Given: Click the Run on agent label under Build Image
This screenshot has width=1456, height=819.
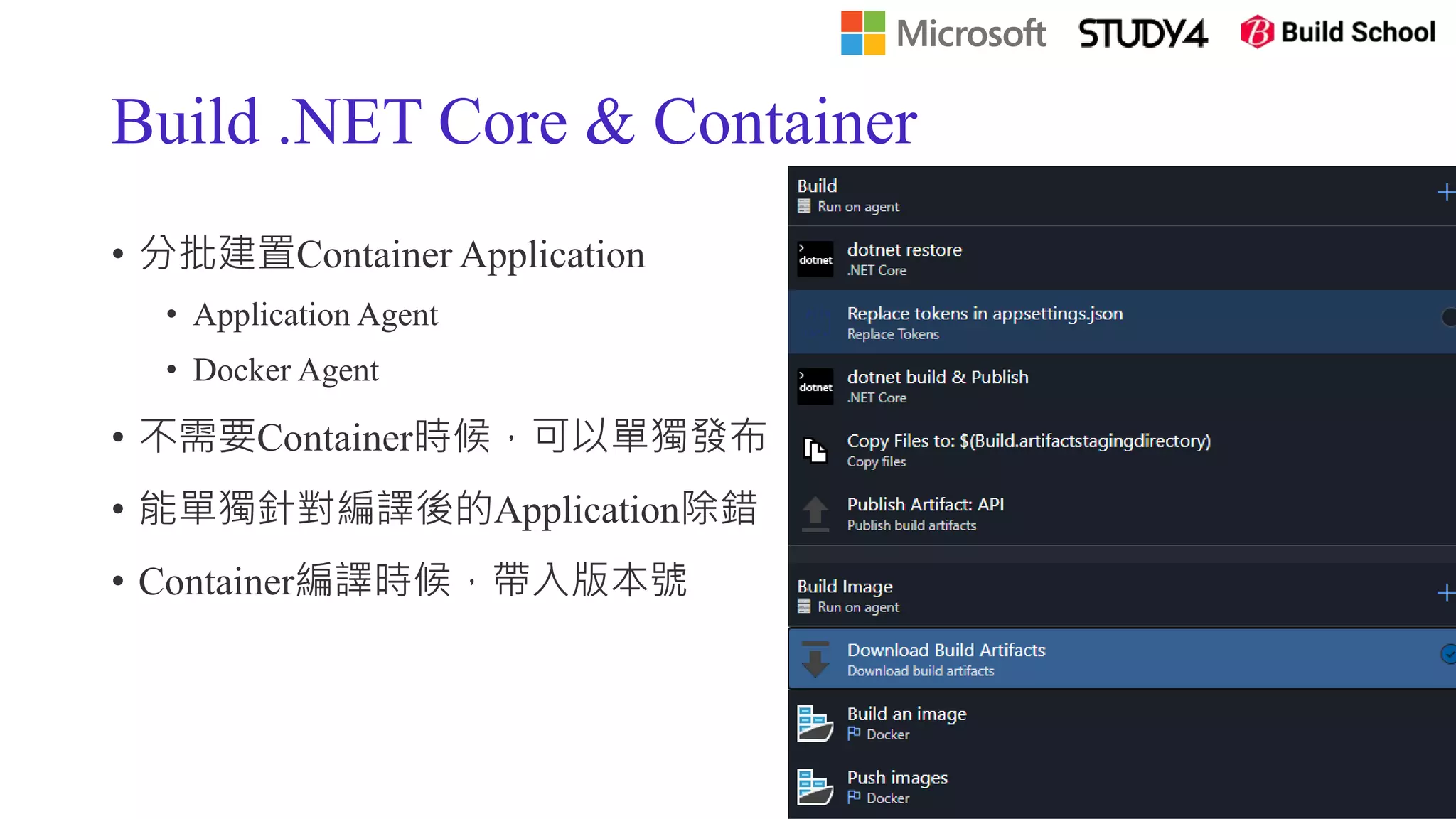Looking at the screenshot, I should pos(858,607).
